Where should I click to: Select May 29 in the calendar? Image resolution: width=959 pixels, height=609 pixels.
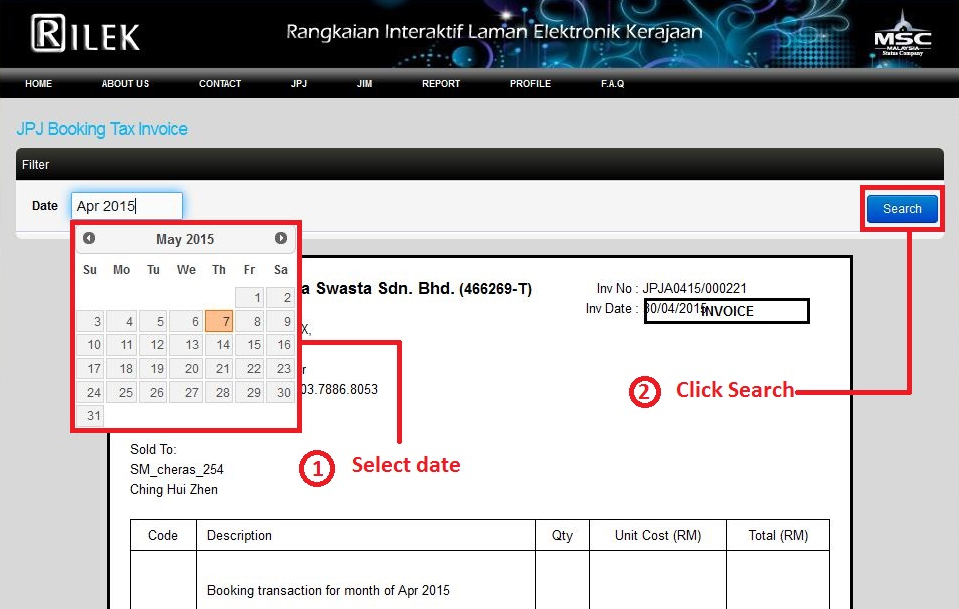250,393
